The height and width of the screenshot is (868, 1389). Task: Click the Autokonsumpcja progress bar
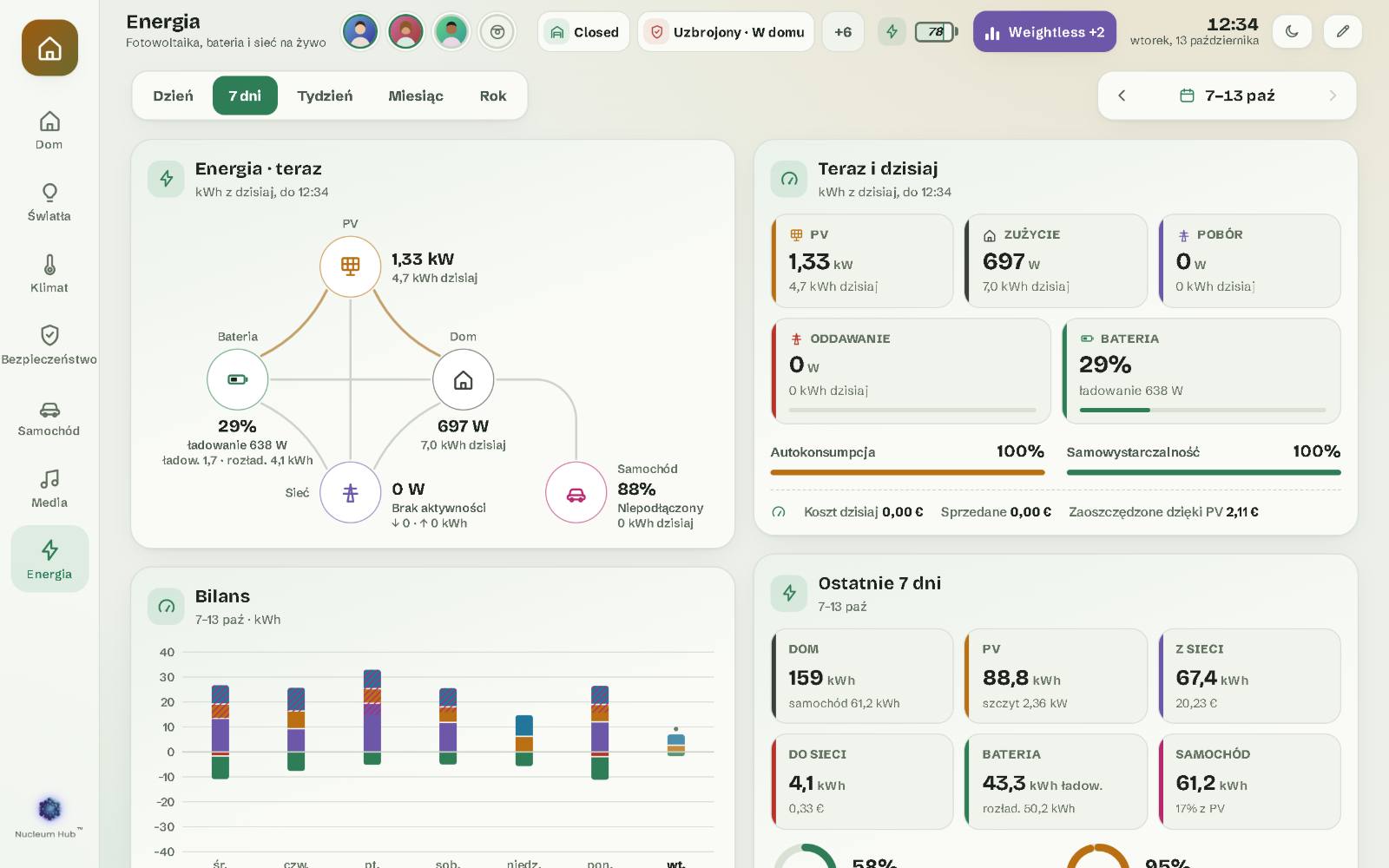point(907,472)
